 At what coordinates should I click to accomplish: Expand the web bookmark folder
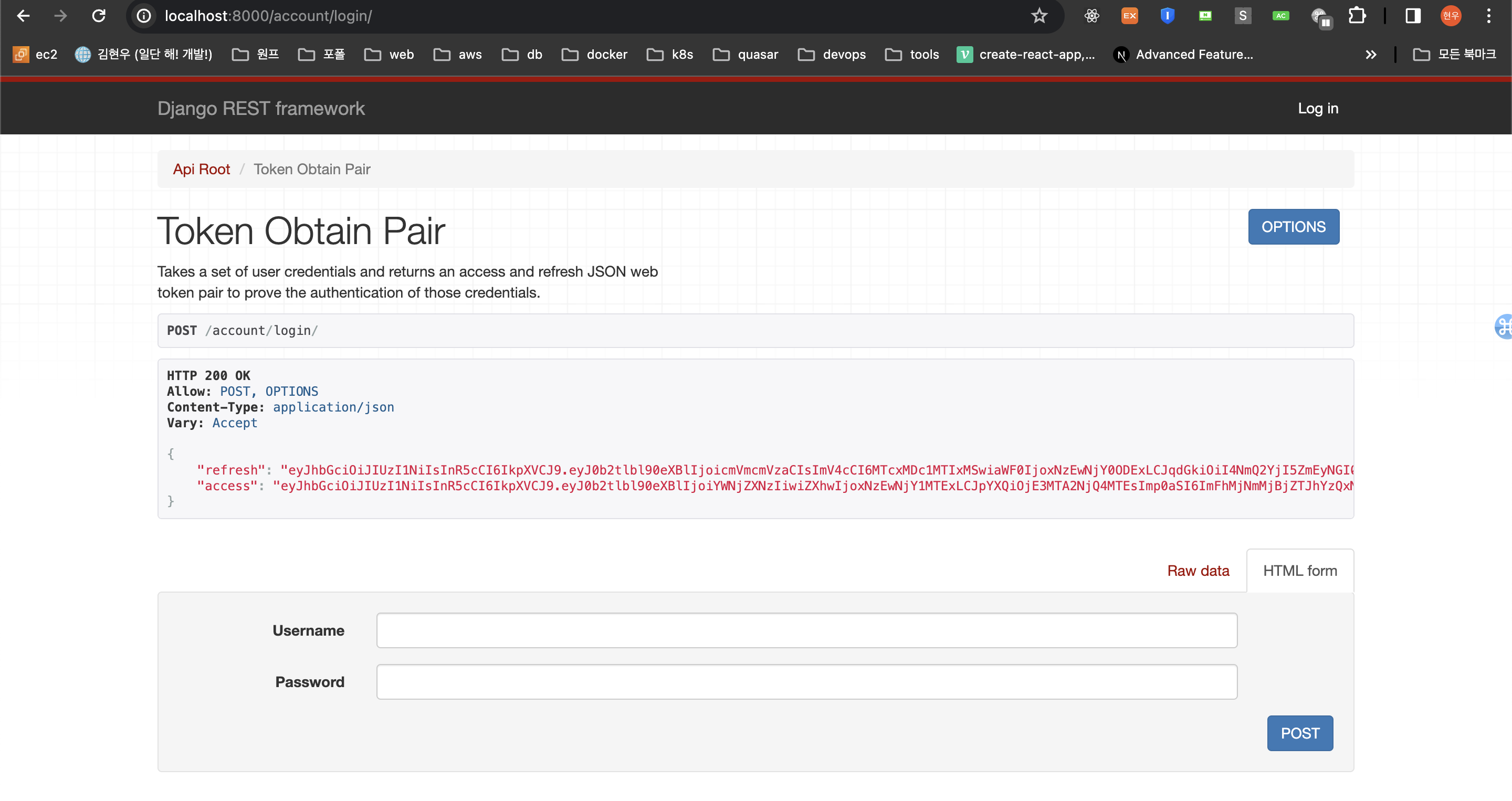pyautogui.click(x=389, y=55)
